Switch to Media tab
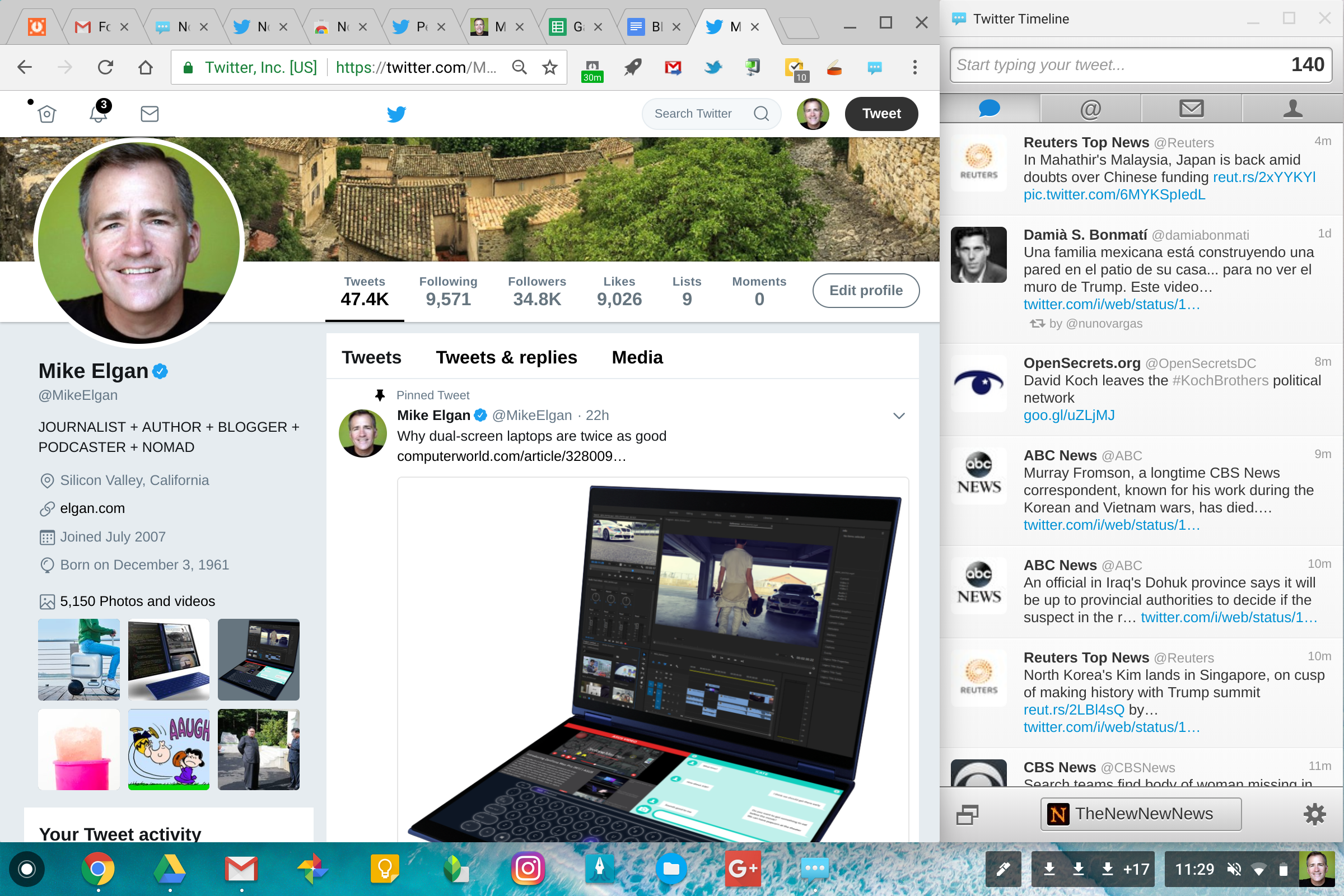 [x=637, y=357]
